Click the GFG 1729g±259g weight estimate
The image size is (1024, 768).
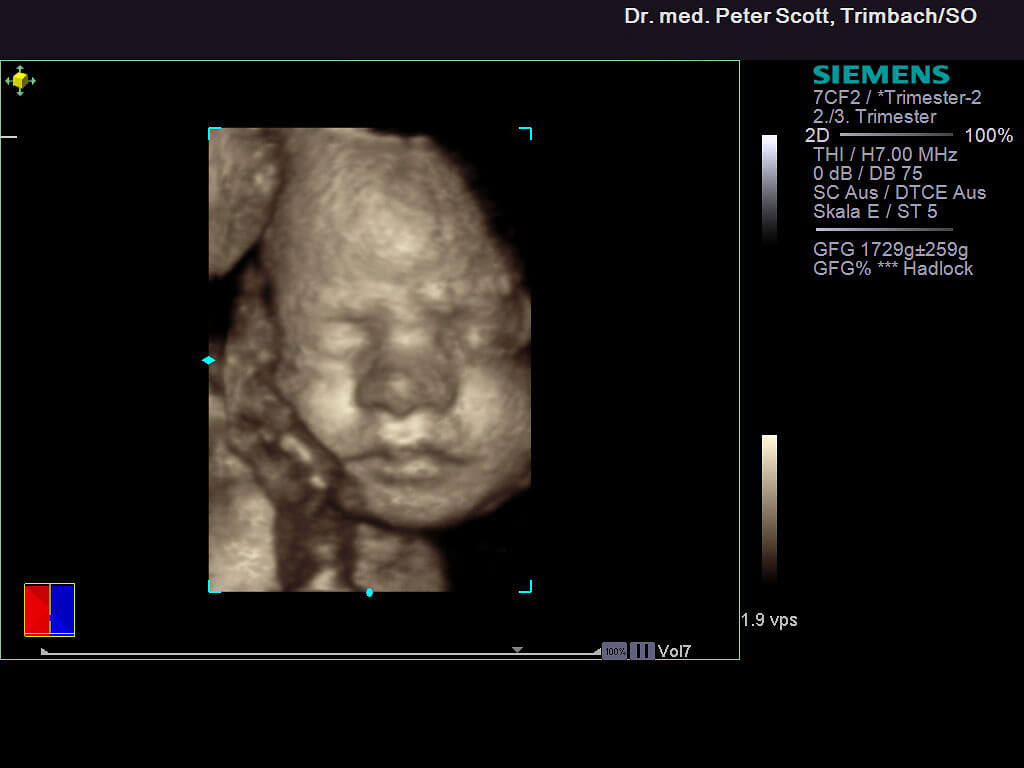point(890,250)
